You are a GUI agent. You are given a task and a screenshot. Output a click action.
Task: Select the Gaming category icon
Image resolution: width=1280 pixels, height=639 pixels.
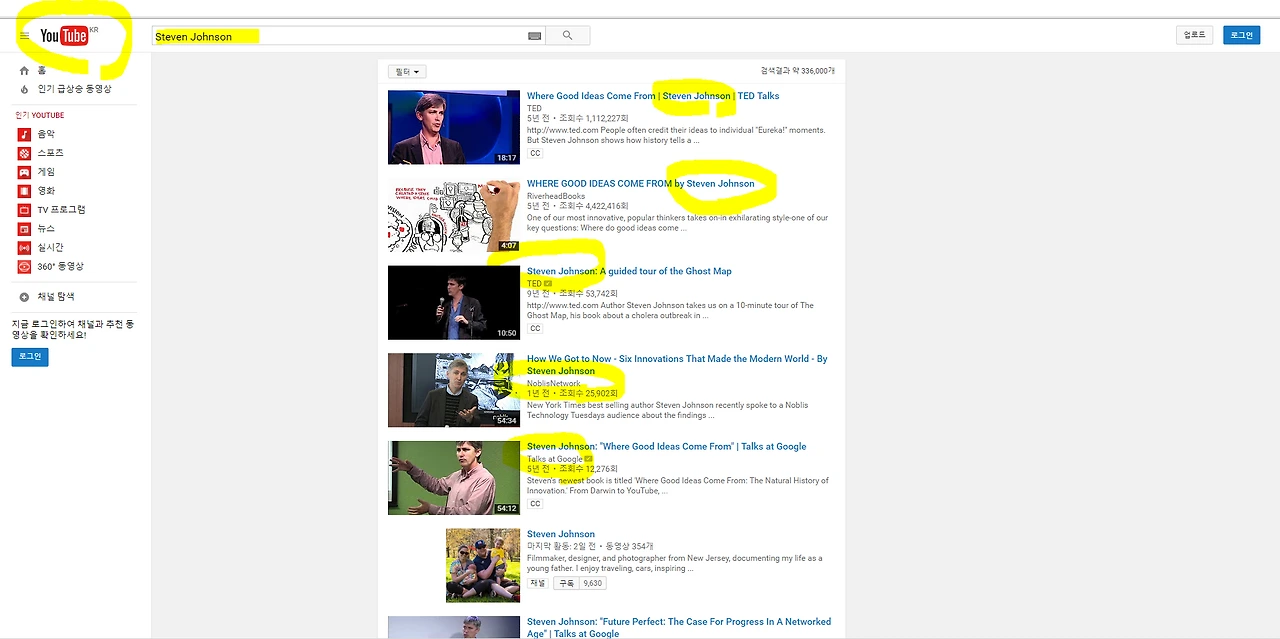25,172
